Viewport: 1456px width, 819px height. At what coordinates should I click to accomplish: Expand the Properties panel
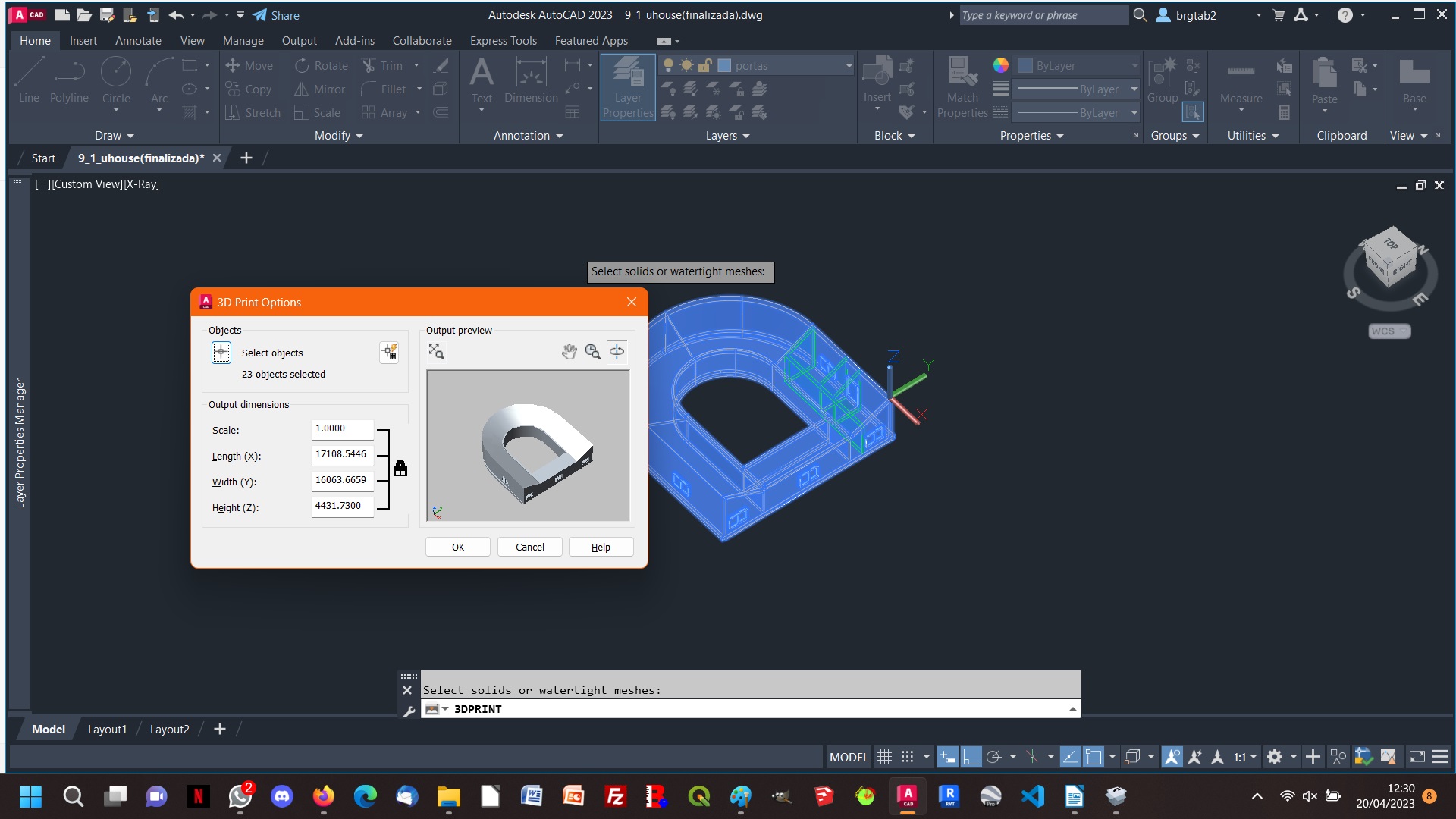point(1032,136)
